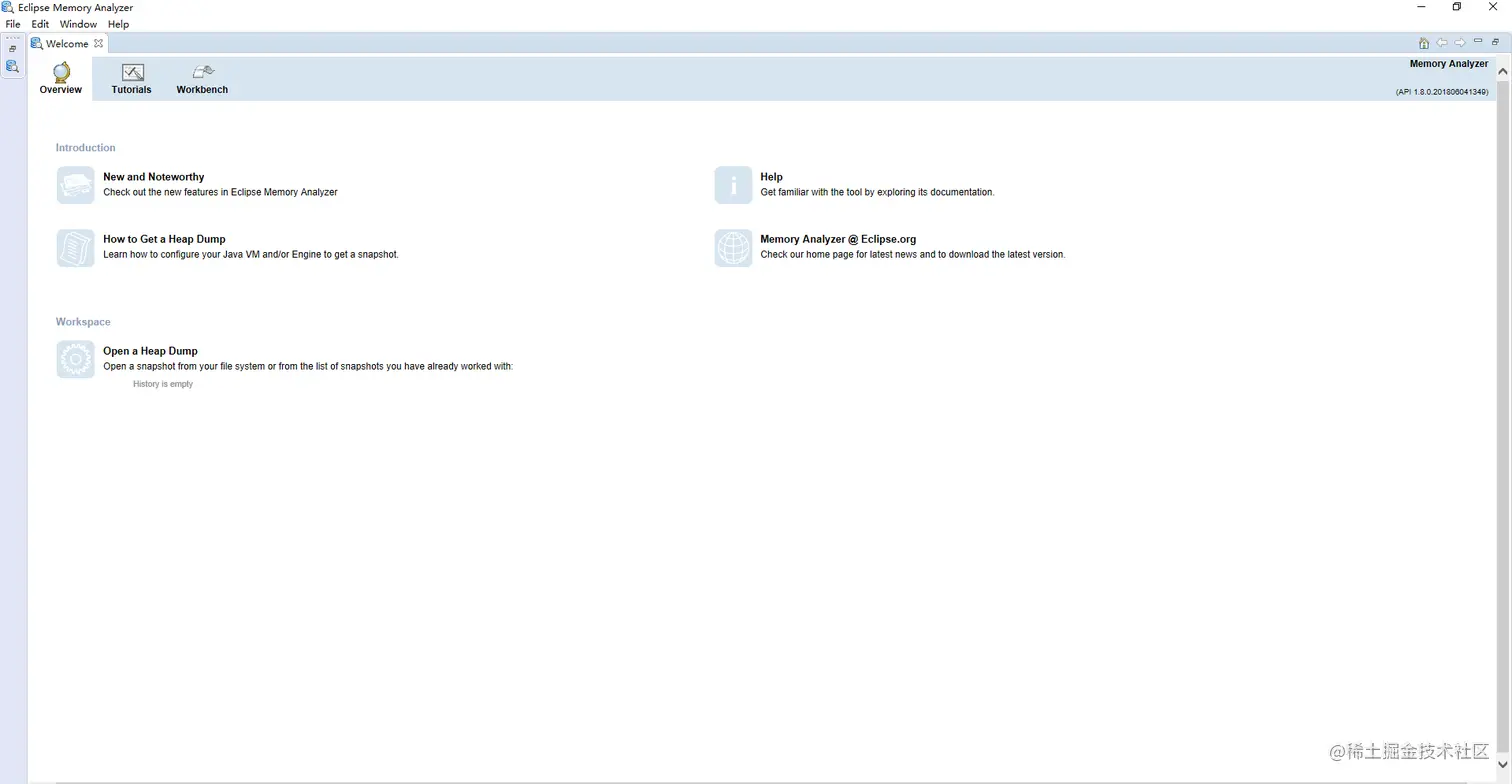Click the back arrow in the Welcome toolbar
The width and height of the screenshot is (1512, 784).
1442,42
